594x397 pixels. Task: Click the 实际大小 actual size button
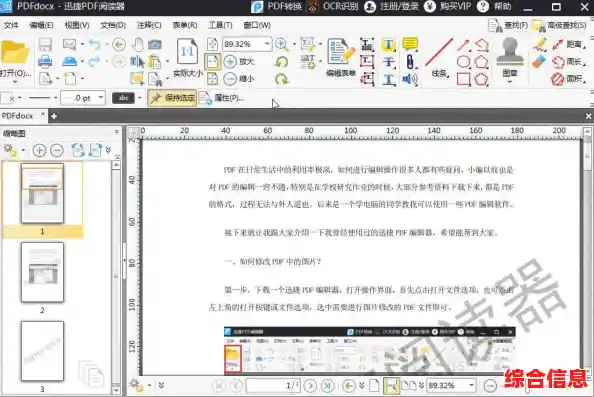point(188,58)
